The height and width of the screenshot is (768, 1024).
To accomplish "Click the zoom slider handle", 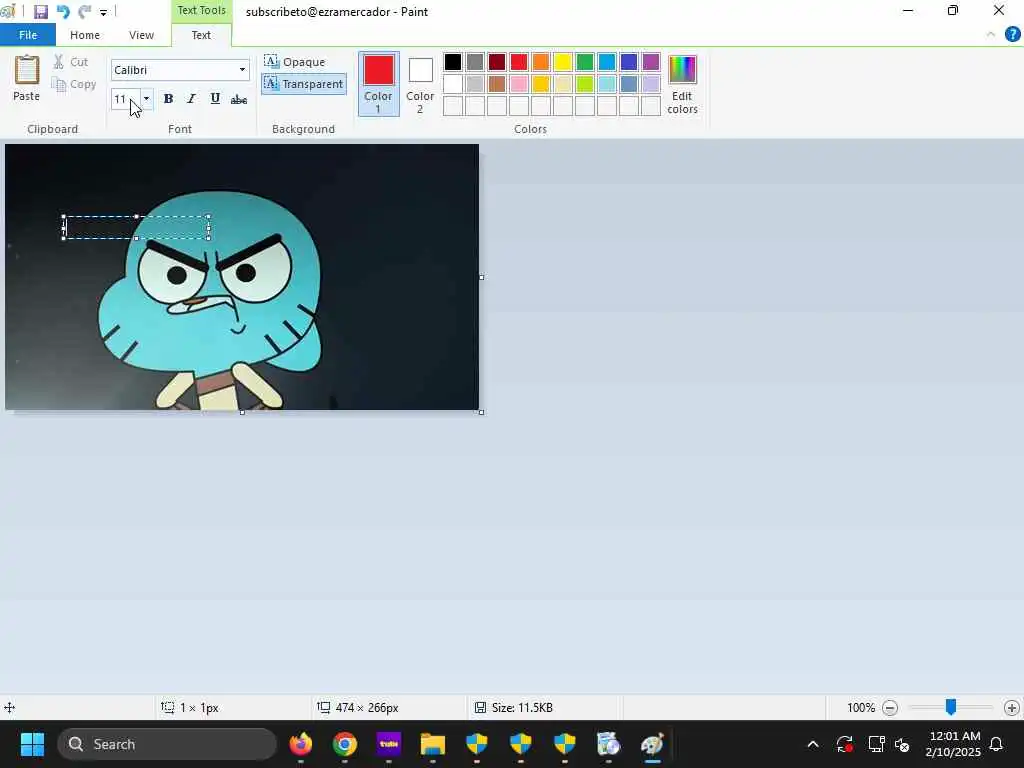I will [951, 707].
